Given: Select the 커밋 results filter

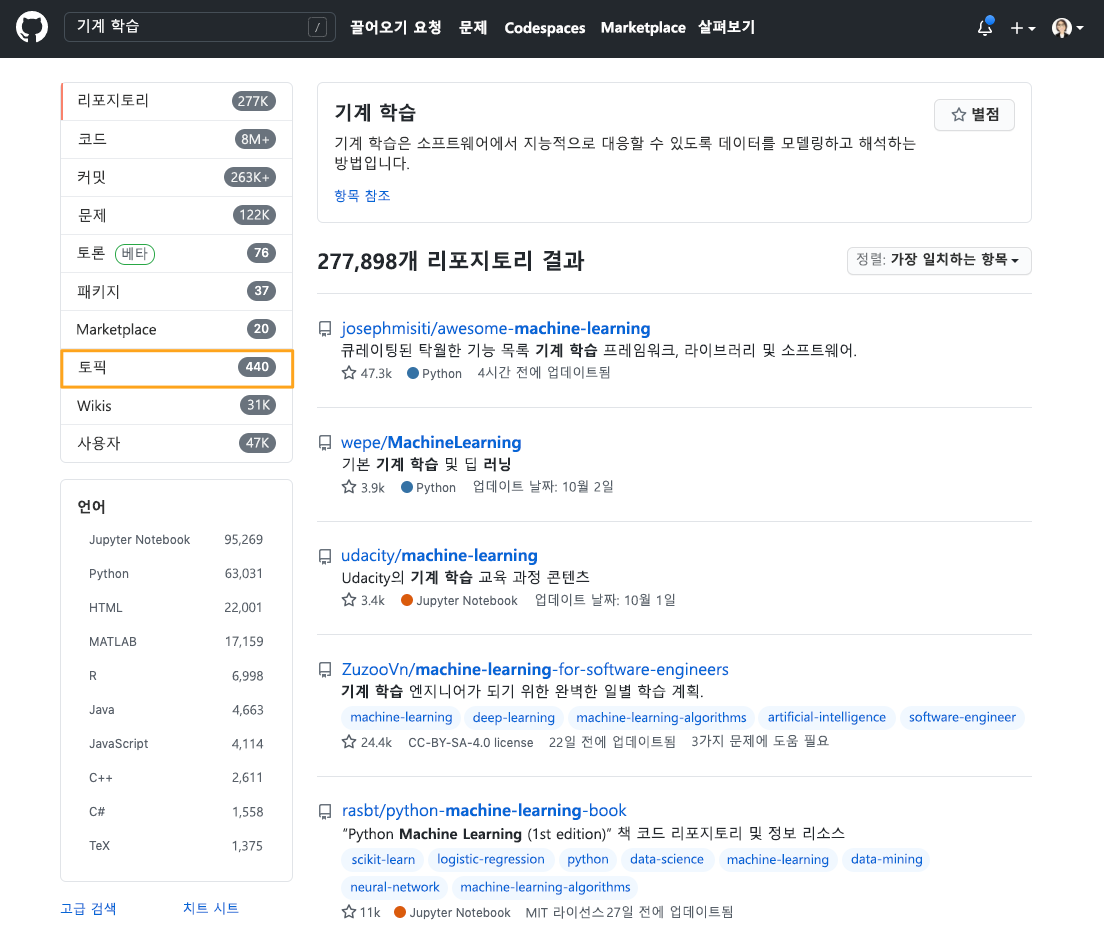Looking at the screenshot, I should coord(176,177).
